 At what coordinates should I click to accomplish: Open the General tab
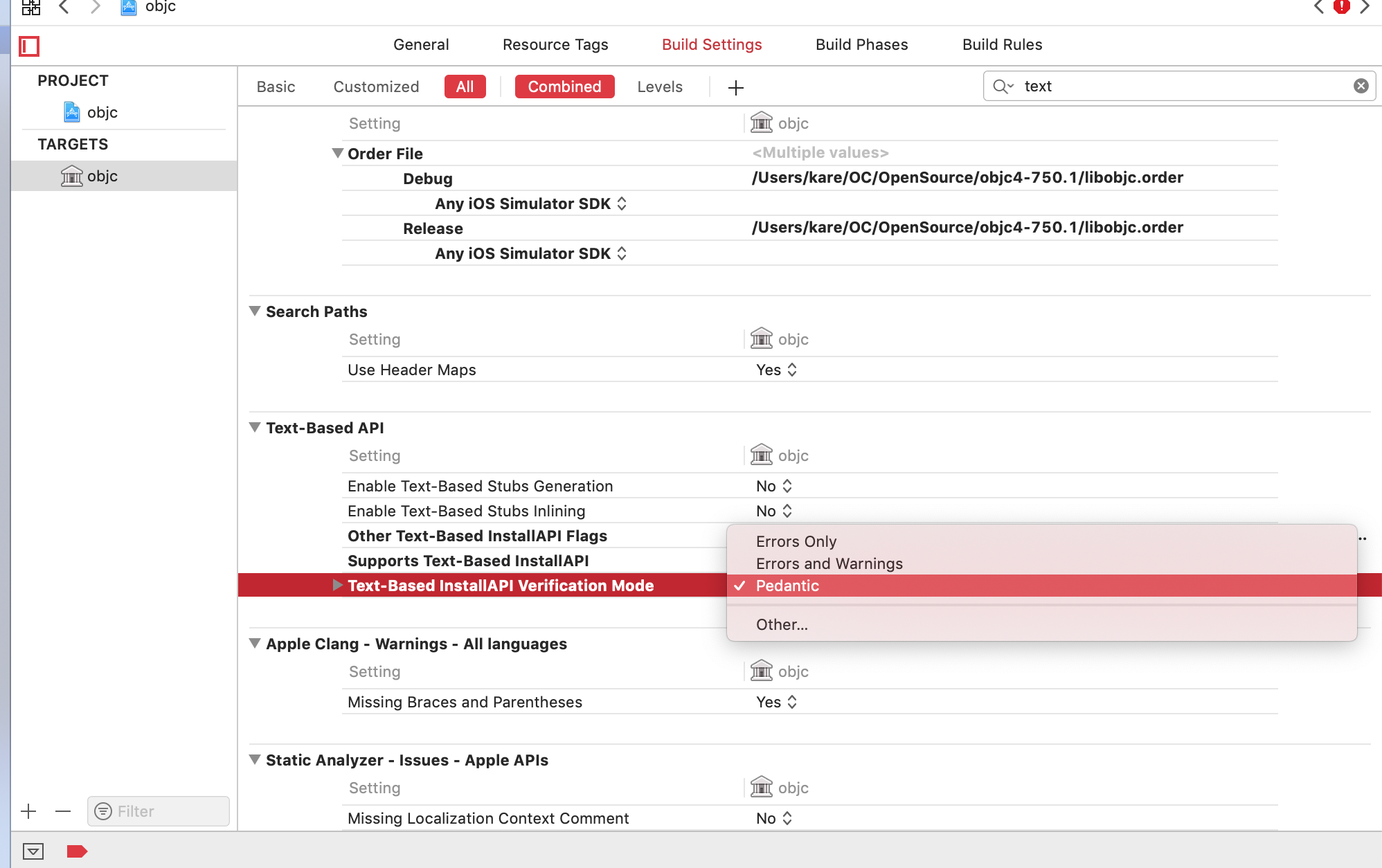pos(421,44)
